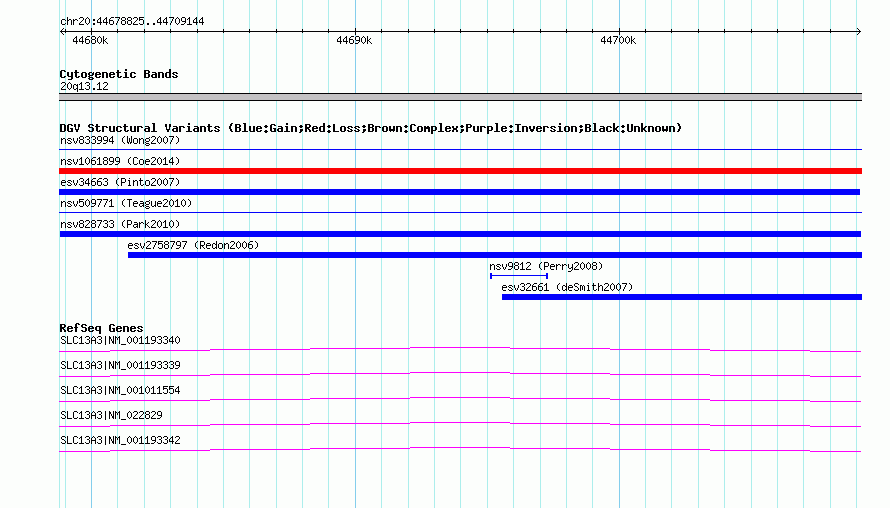
Task: Click the magenta line of NM_001193342 transcript
Action: pos(460,450)
